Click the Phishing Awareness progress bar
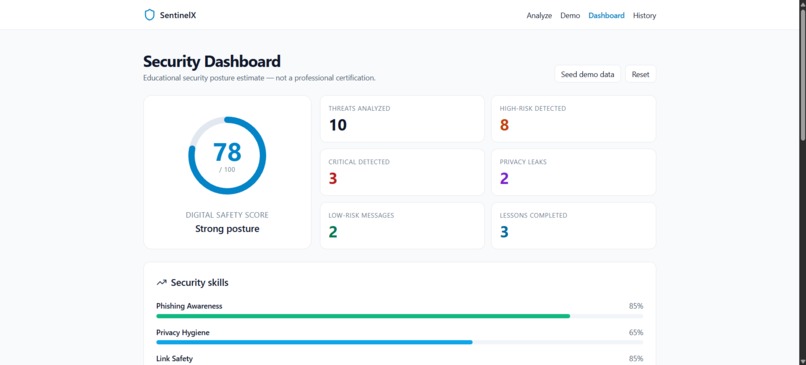The height and width of the screenshot is (365, 806). (399, 316)
